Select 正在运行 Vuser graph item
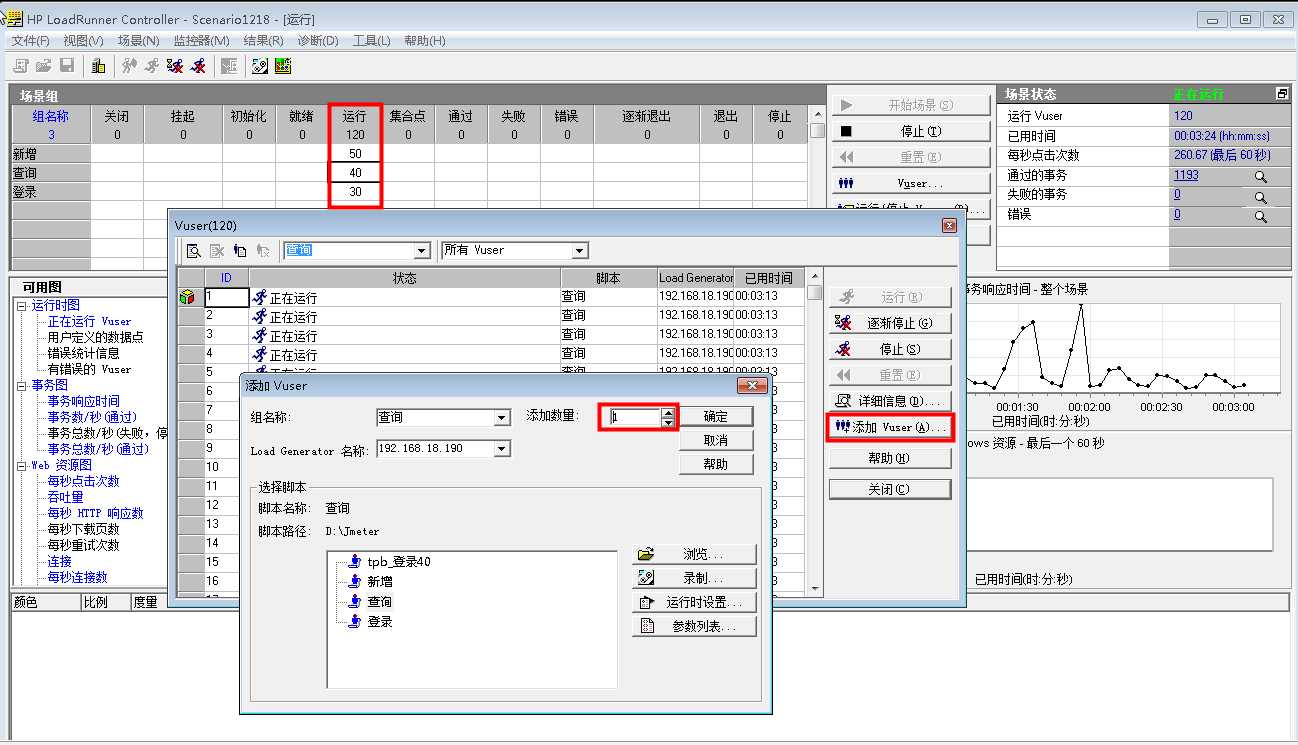 89,321
